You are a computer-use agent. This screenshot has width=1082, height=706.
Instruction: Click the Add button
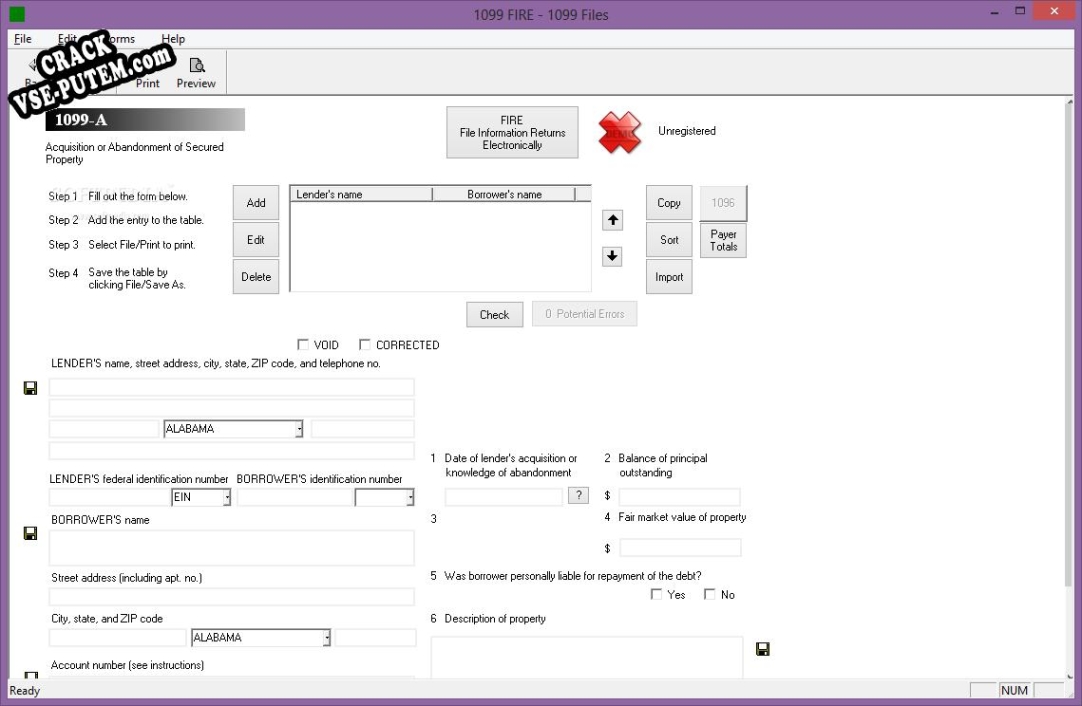[x=256, y=202]
